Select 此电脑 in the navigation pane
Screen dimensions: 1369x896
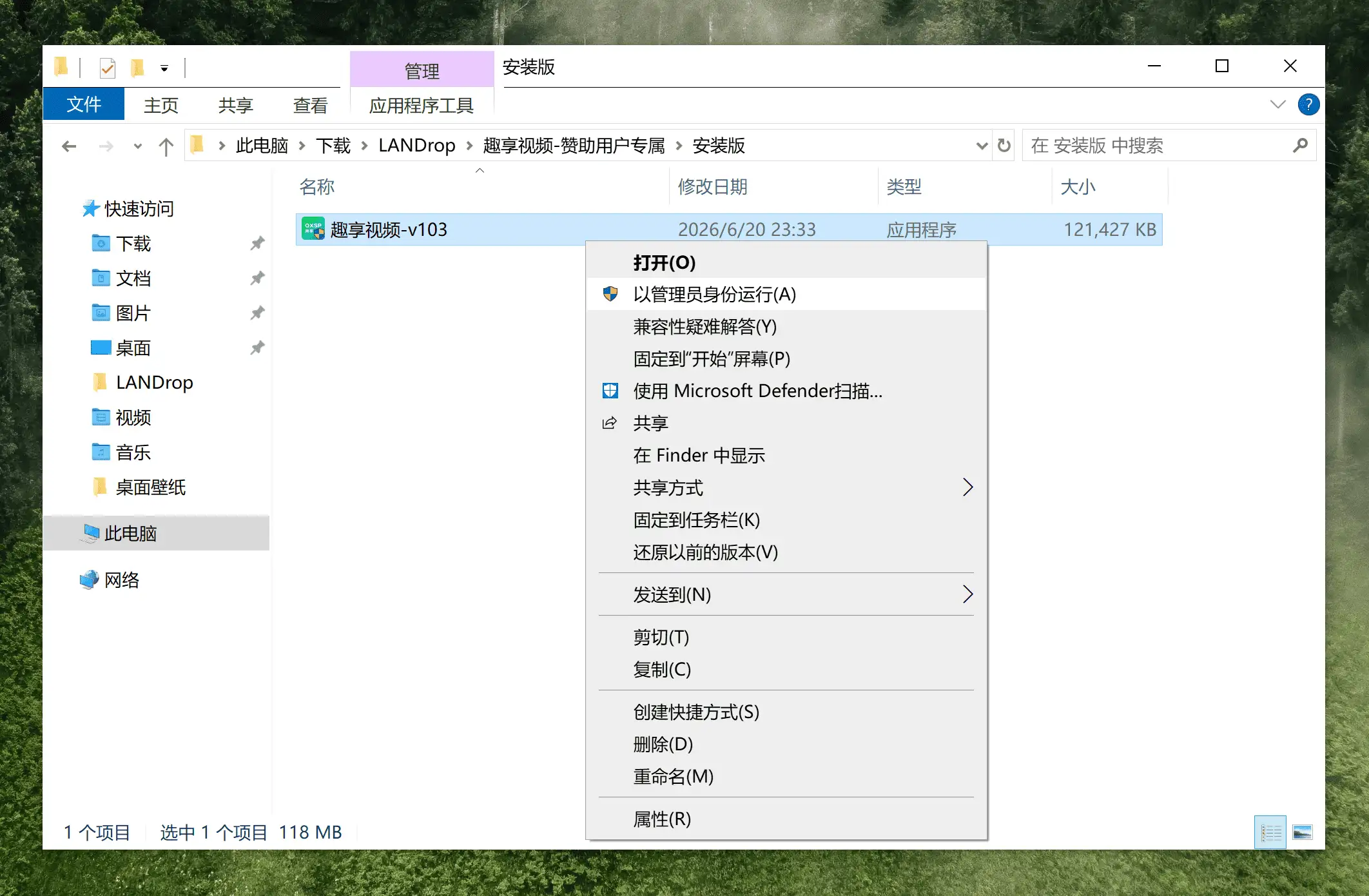point(156,533)
